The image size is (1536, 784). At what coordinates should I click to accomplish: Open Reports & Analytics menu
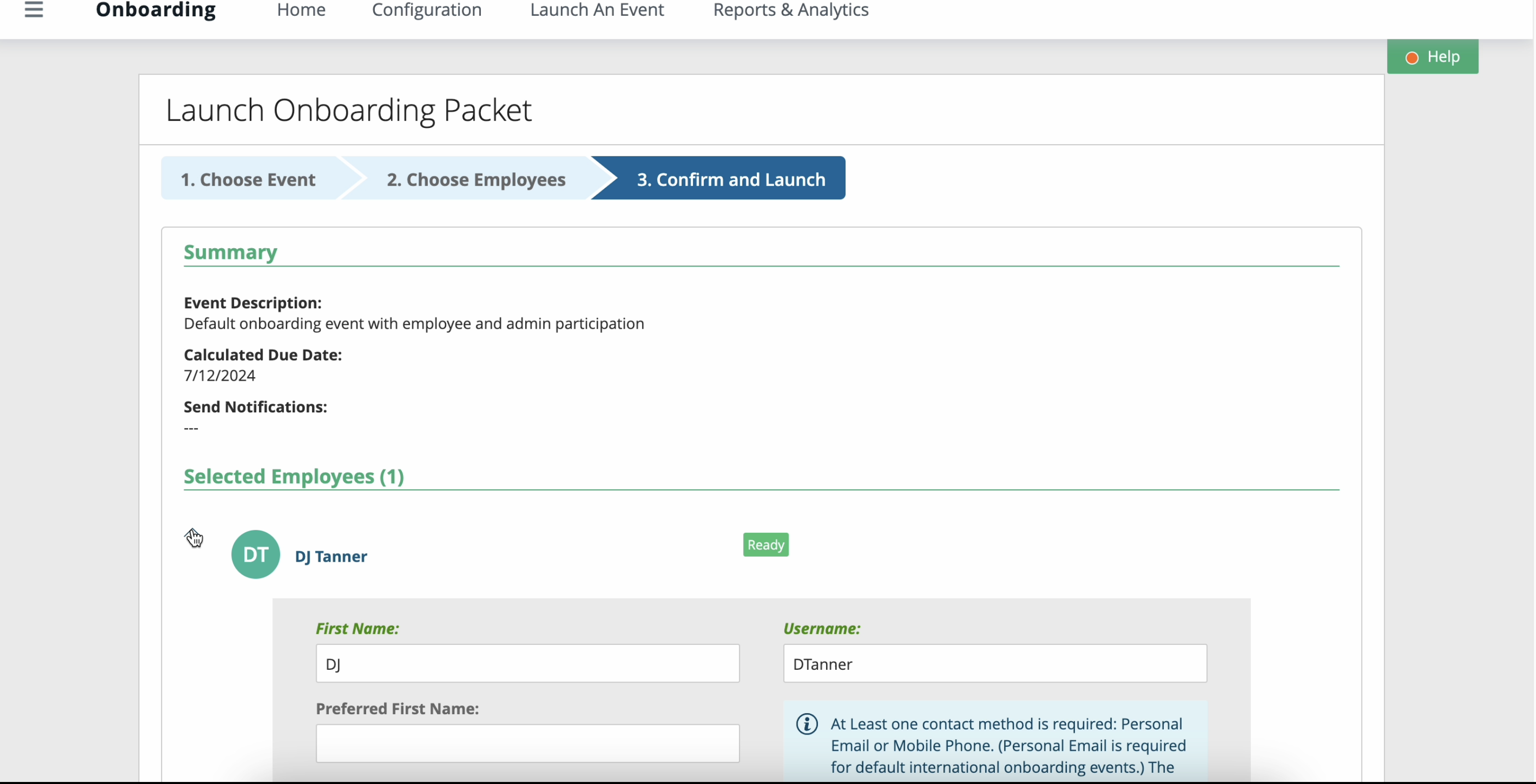click(x=790, y=10)
